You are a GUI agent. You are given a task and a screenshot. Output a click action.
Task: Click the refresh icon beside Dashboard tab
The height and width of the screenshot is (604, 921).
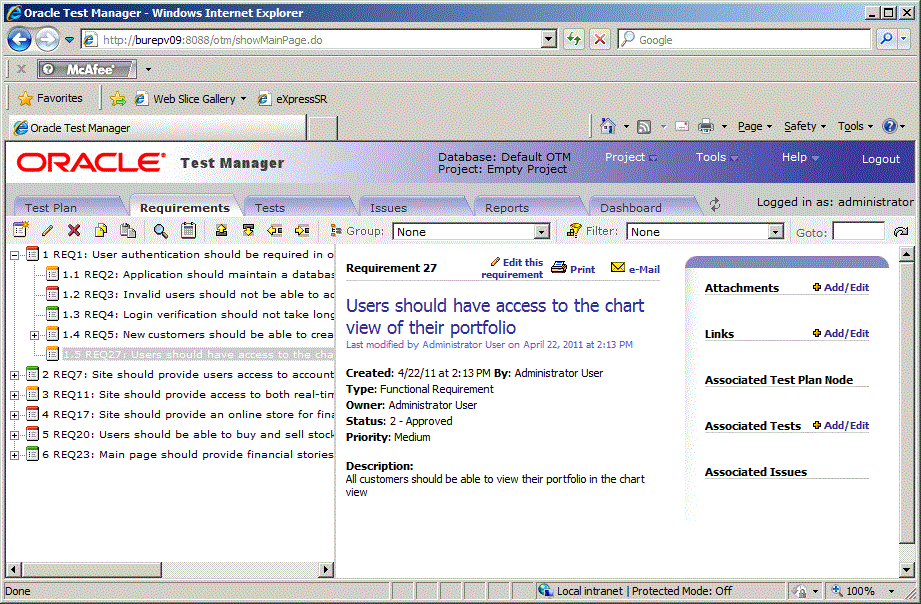pos(715,204)
